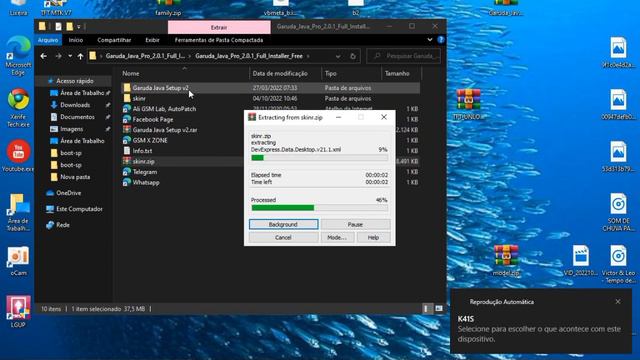Open Este Computador in navigation pane

point(79,209)
